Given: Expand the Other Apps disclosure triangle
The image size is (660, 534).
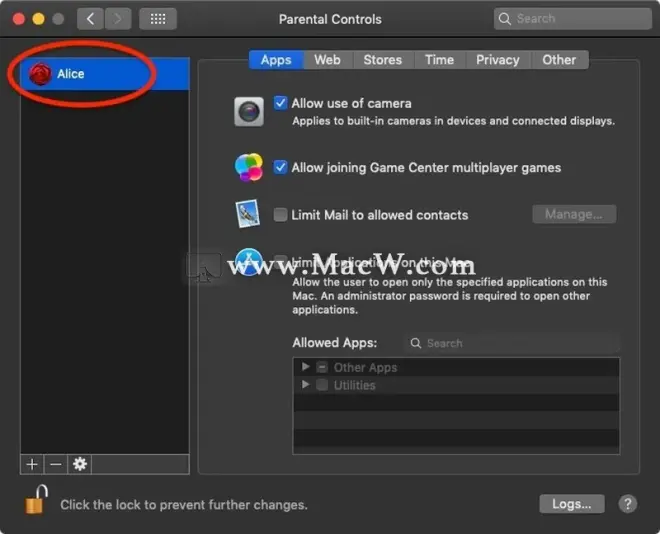Looking at the screenshot, I should [x=306, y=367].
